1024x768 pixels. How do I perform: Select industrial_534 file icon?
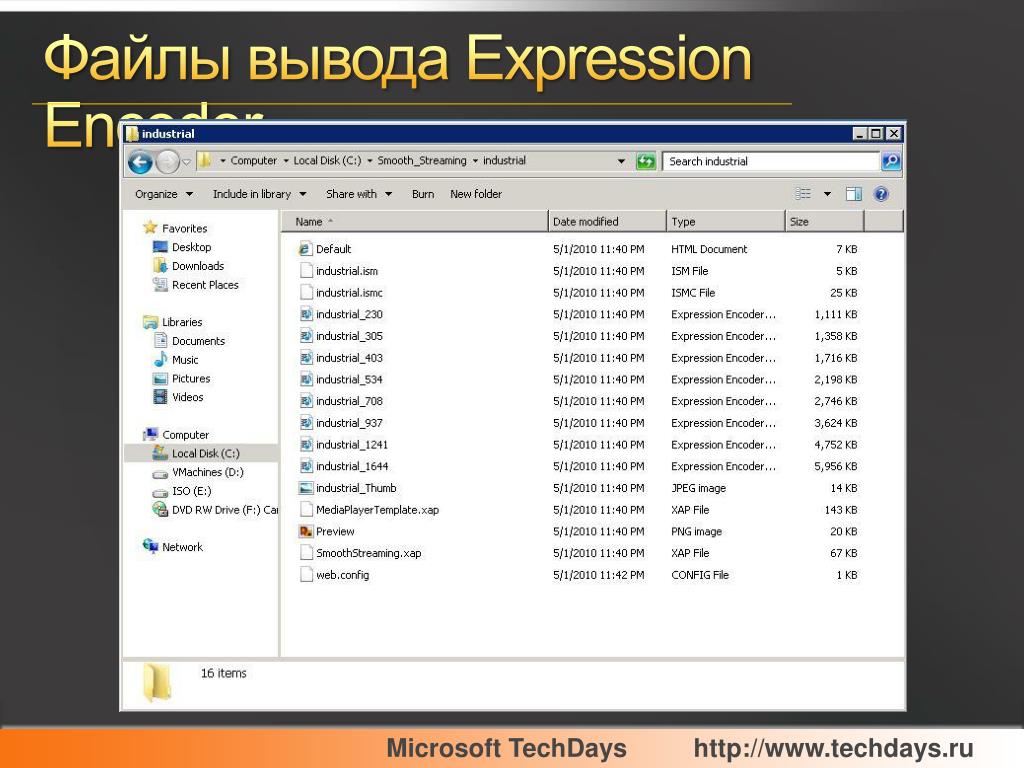(x=305, y=379)
